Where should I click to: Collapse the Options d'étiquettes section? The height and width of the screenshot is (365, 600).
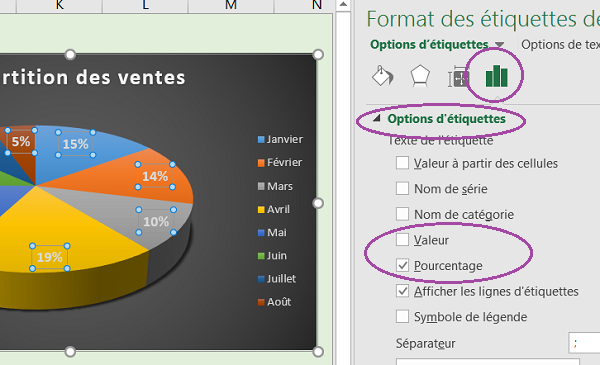[377, 118]
